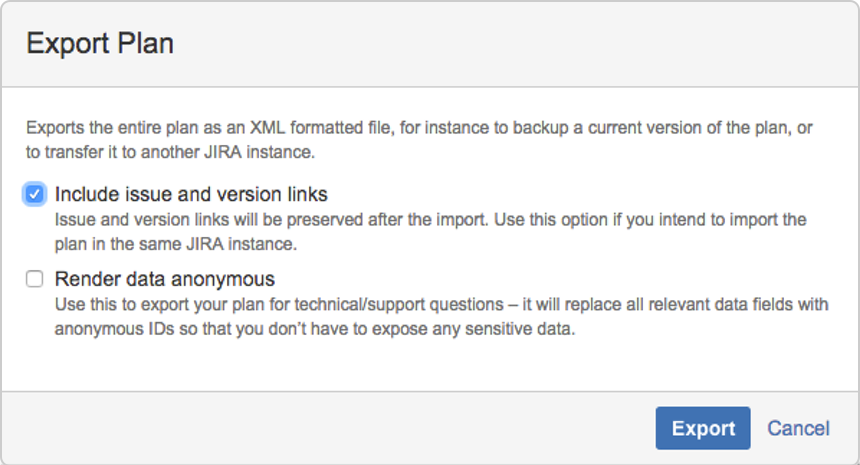Click description text about preserving issue links

(431, 232)
